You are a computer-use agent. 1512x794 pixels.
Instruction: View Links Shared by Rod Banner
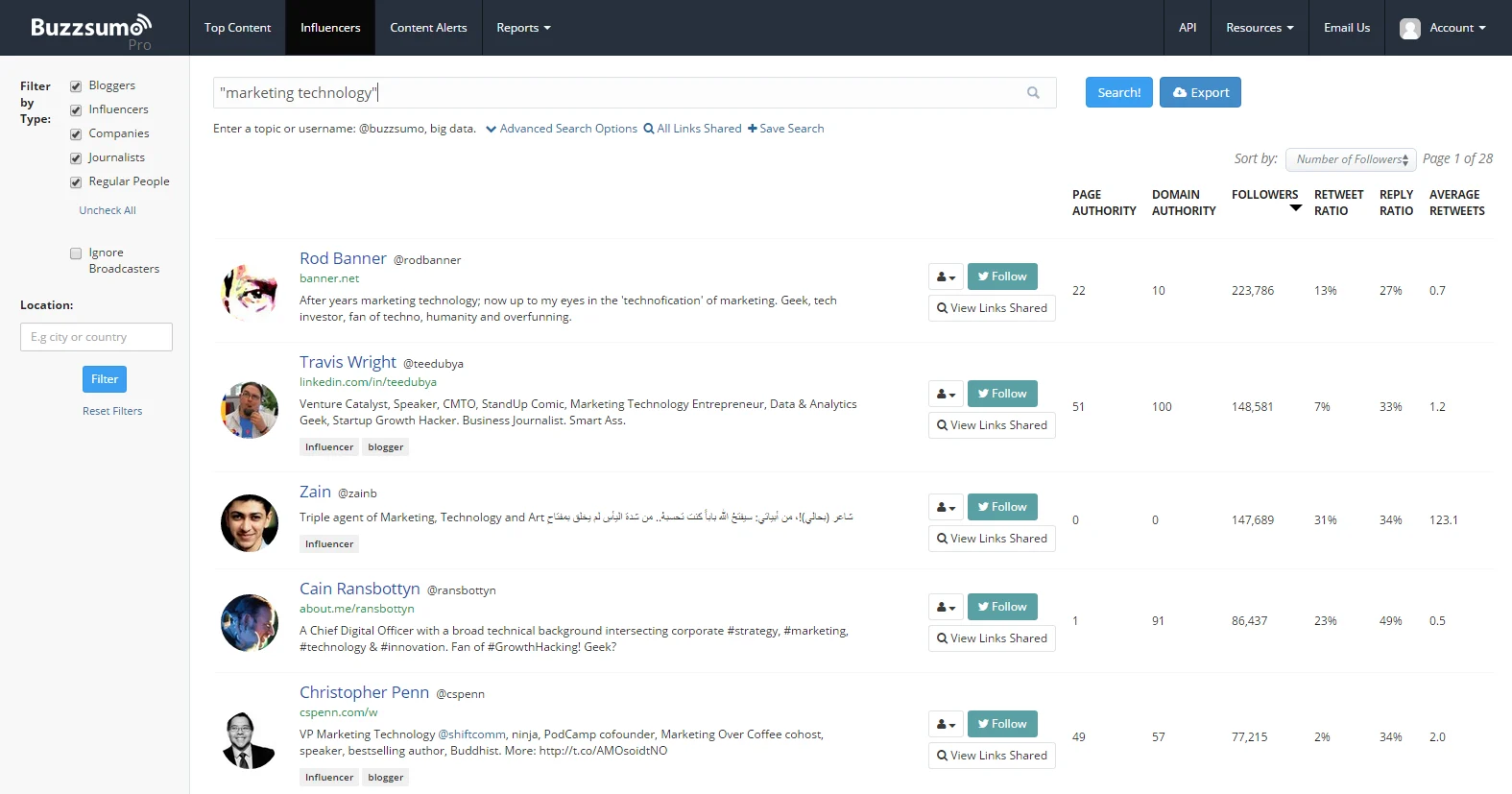(x=992, y=308)
